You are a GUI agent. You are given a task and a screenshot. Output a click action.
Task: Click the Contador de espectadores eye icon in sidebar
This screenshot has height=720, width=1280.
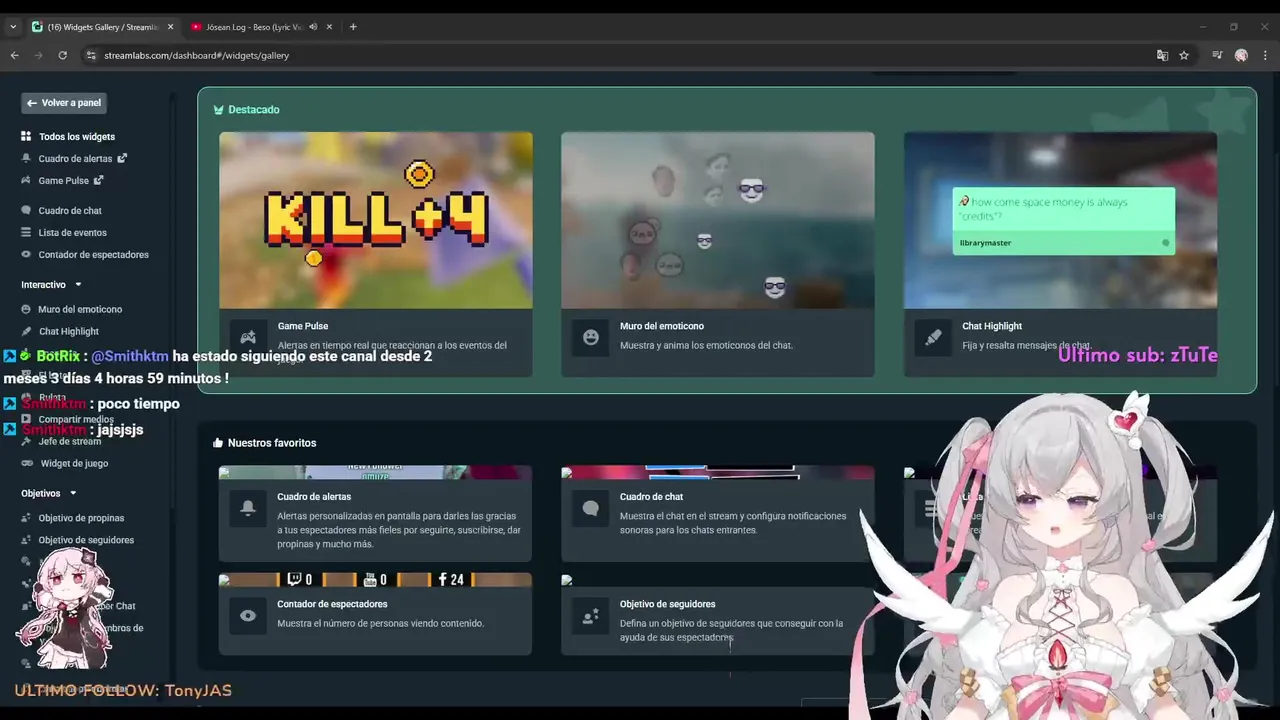click(x=27, y=254)
